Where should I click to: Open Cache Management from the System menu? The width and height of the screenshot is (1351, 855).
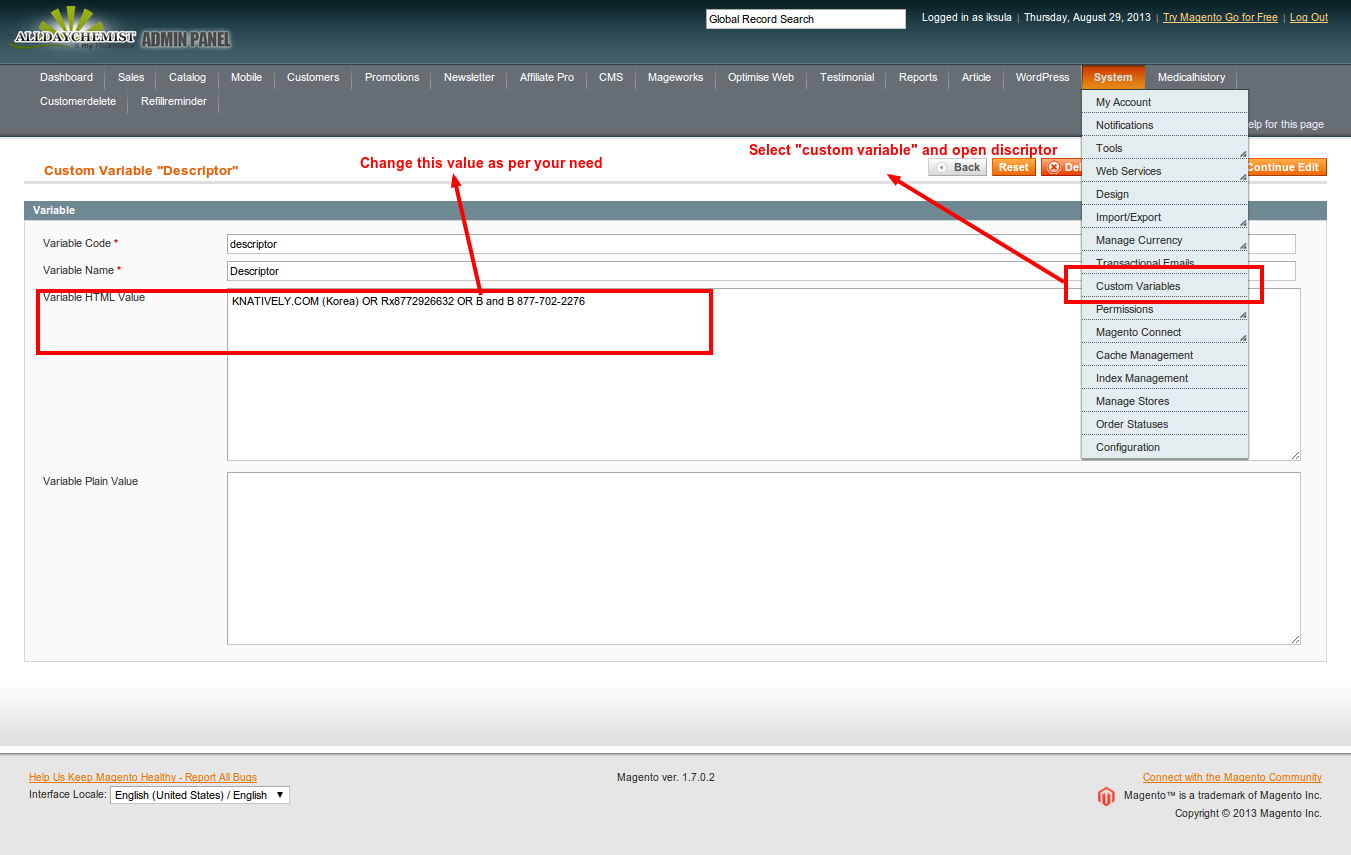click(x=1144, y=355)
